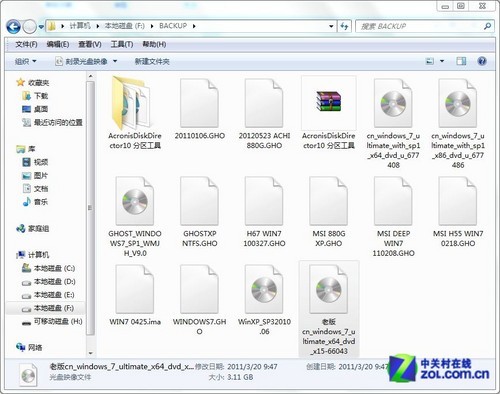This screenshot has width=500, height=394.
Task: Select the 20110106.GHO file icon
Action: point(199,103)
